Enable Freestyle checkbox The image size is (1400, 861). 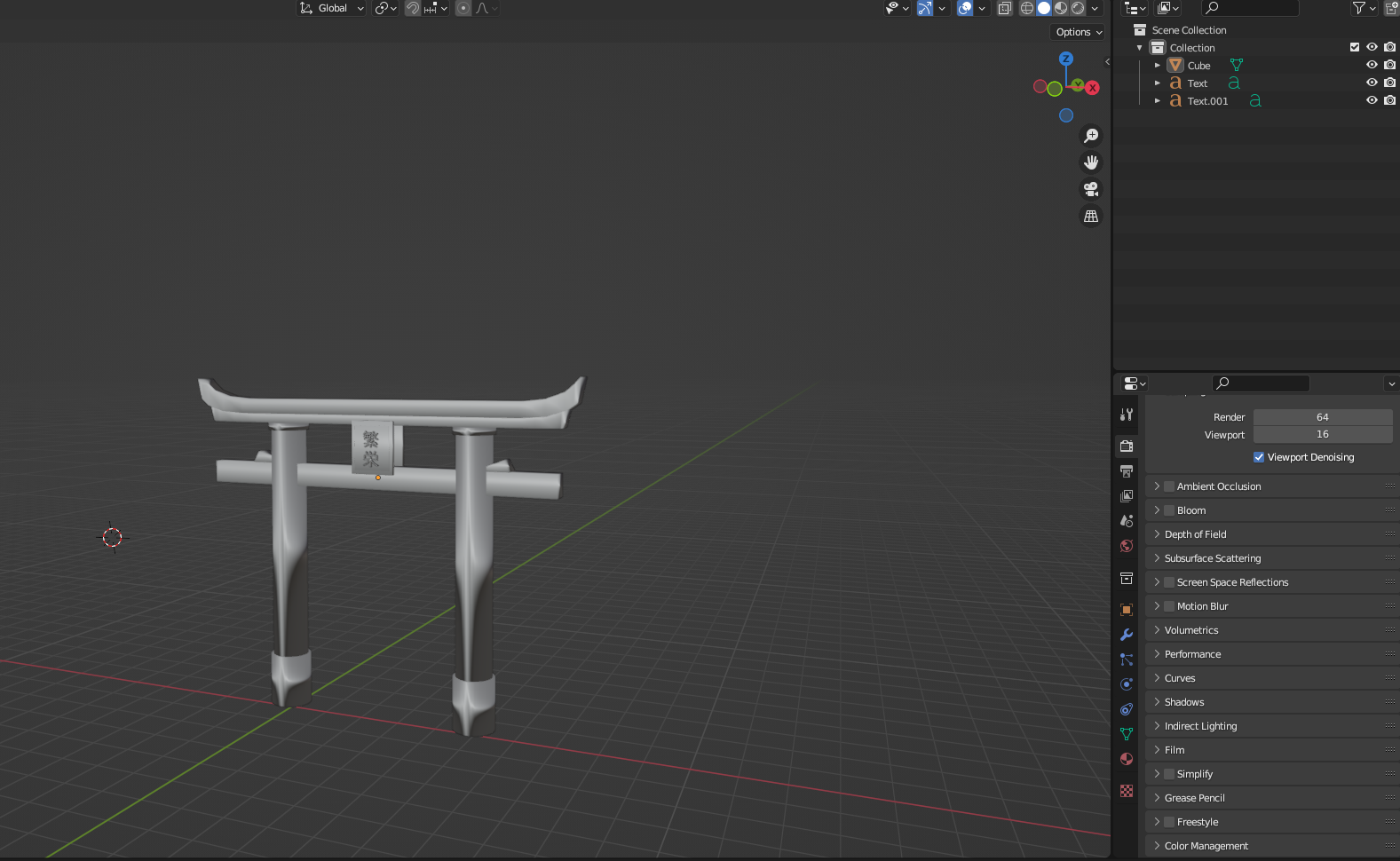click(1169, 822)
